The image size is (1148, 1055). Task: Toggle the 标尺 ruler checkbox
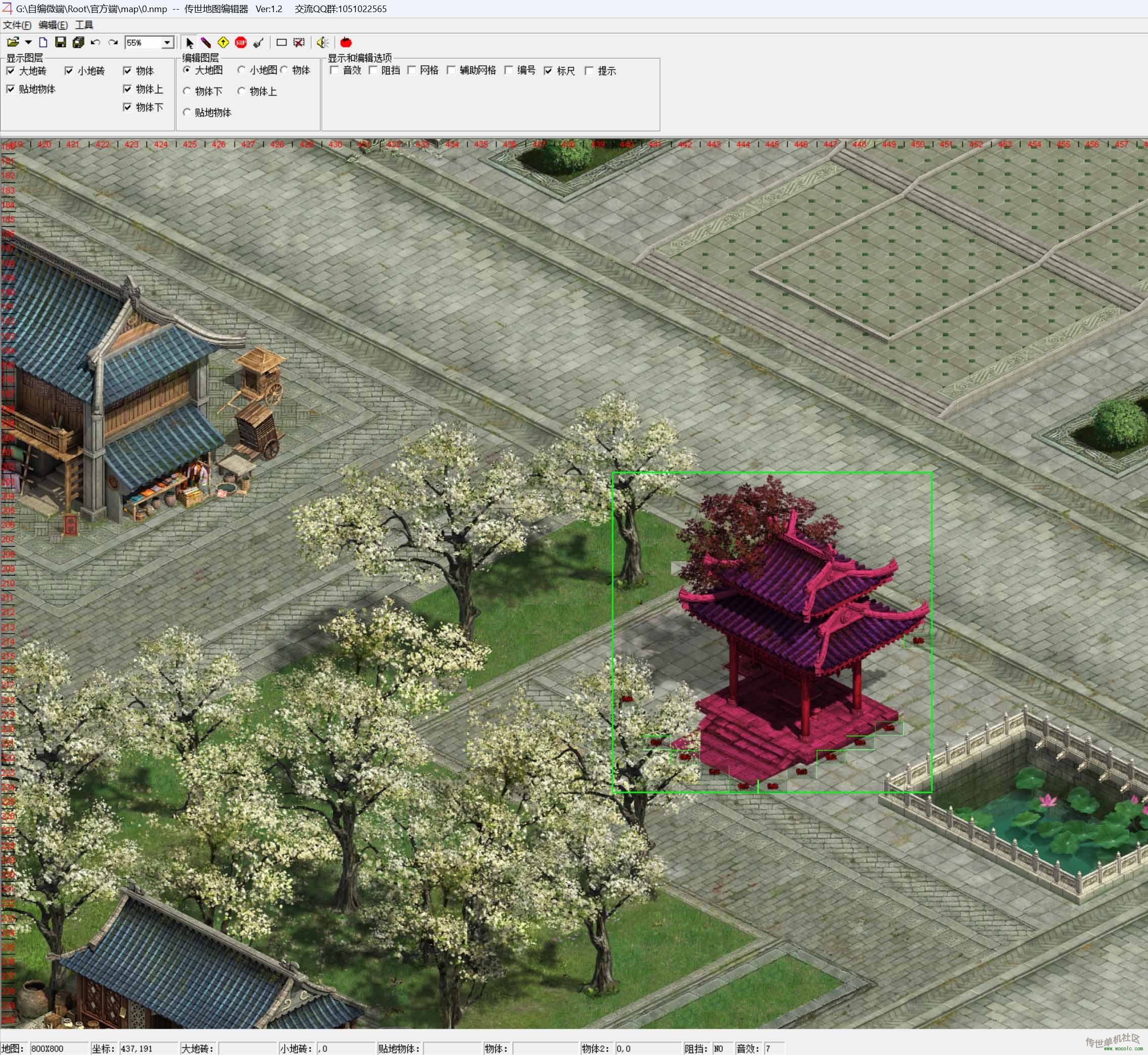coord(548,71)
